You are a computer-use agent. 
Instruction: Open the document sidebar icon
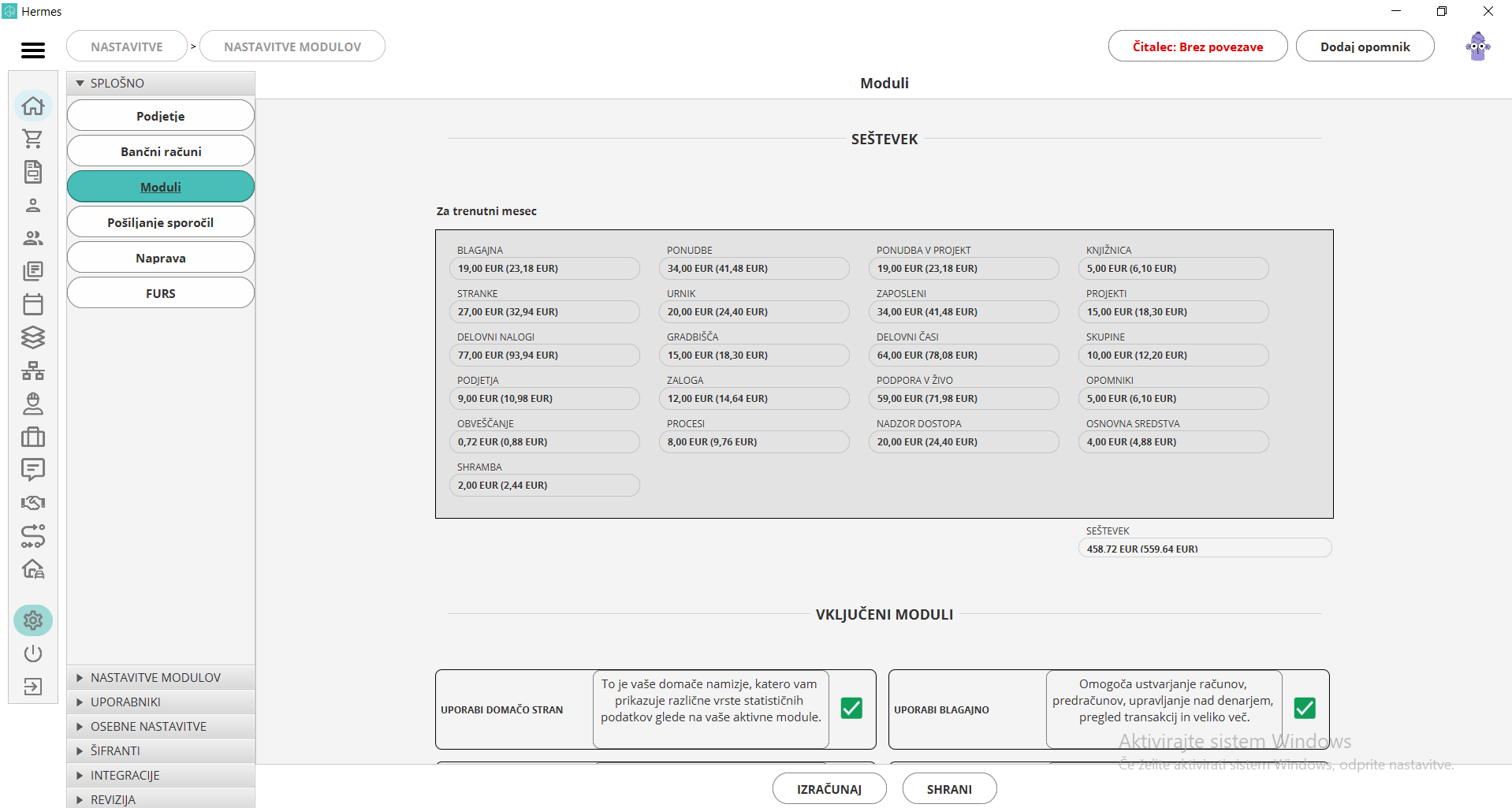[x=33, y=172]
